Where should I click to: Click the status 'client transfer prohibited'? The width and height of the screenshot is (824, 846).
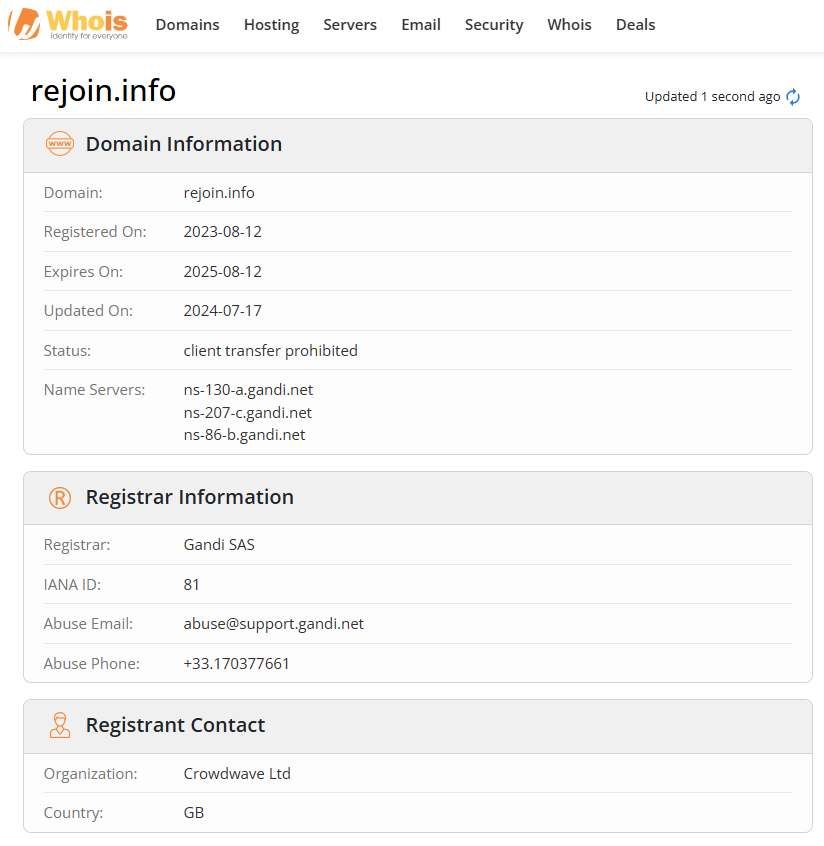[270, 351]
